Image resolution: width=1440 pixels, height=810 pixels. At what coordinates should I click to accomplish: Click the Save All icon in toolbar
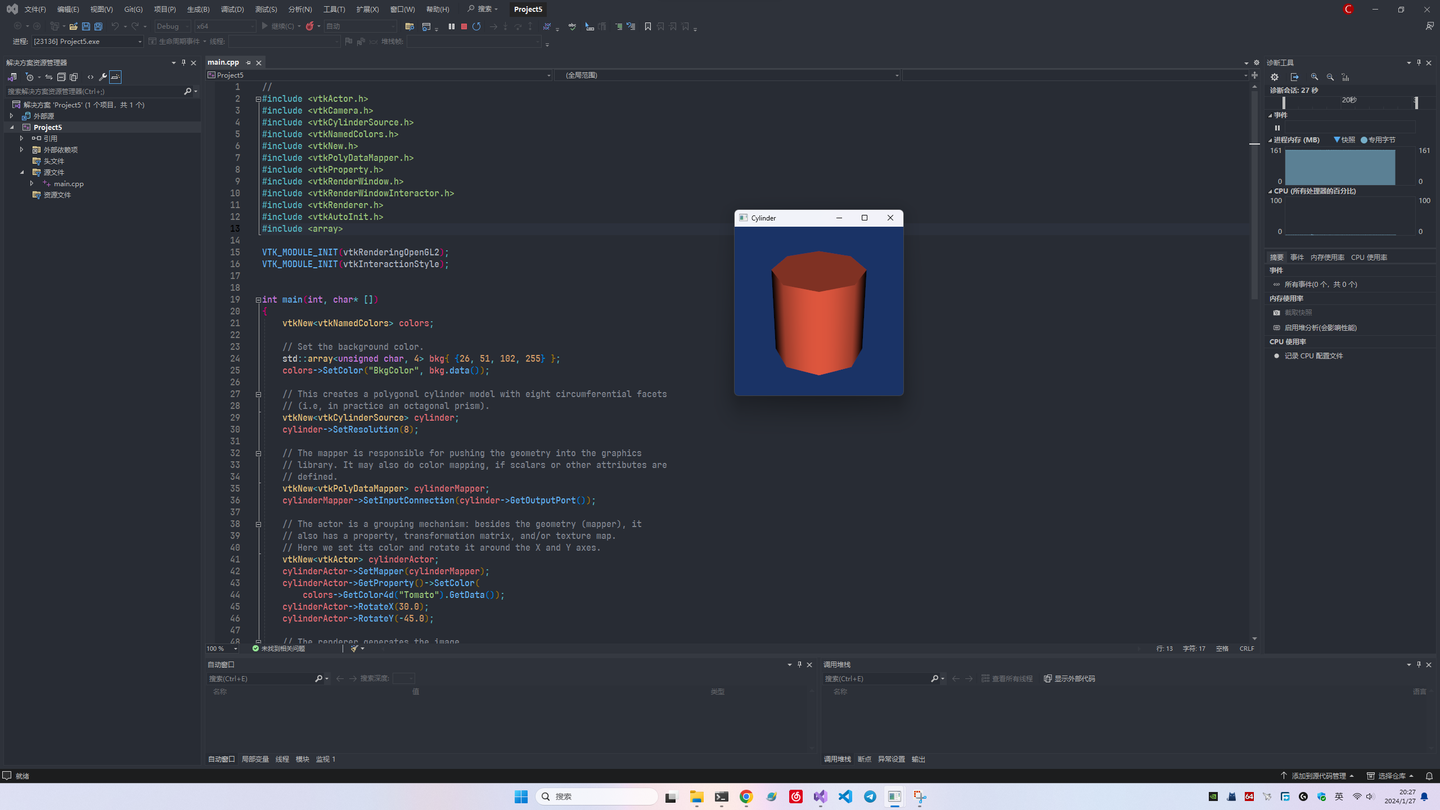[x=98, y=27]
